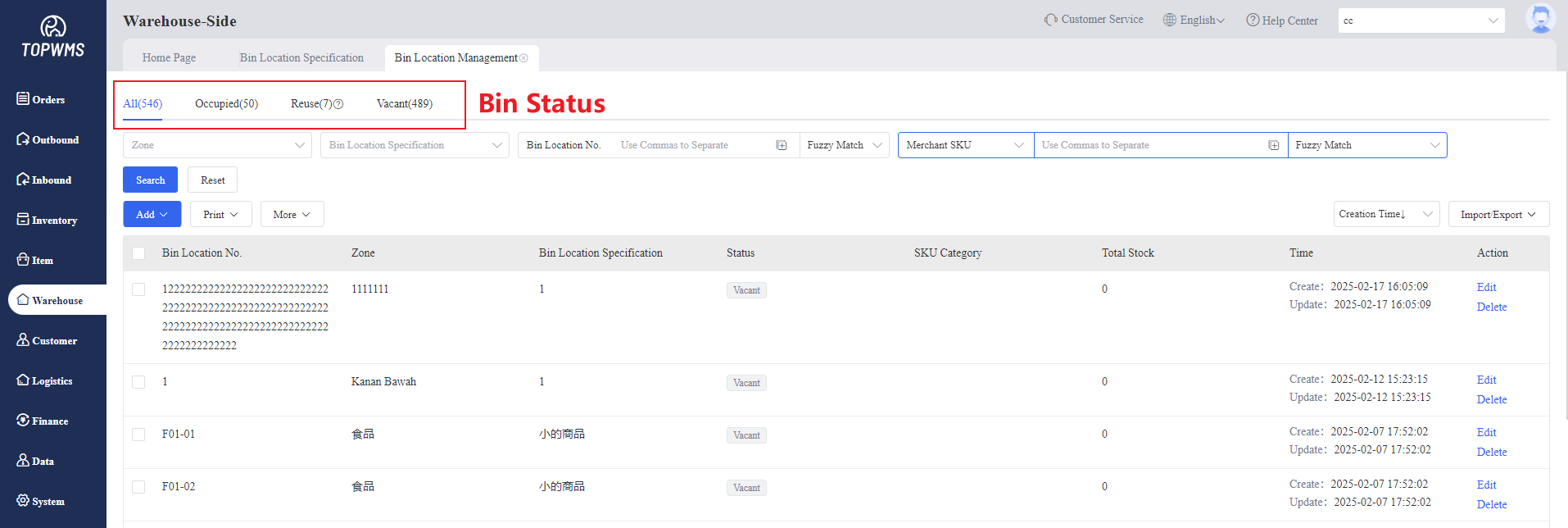
Task: Delete the Kanan Bawah bin row
Action: pos(1491,399)
